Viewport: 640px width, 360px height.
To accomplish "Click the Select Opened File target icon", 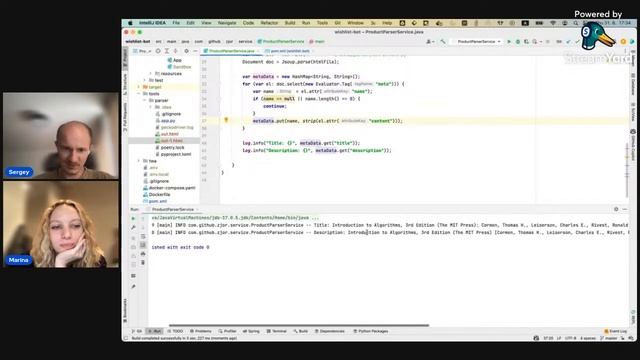I will click(158, 51).
